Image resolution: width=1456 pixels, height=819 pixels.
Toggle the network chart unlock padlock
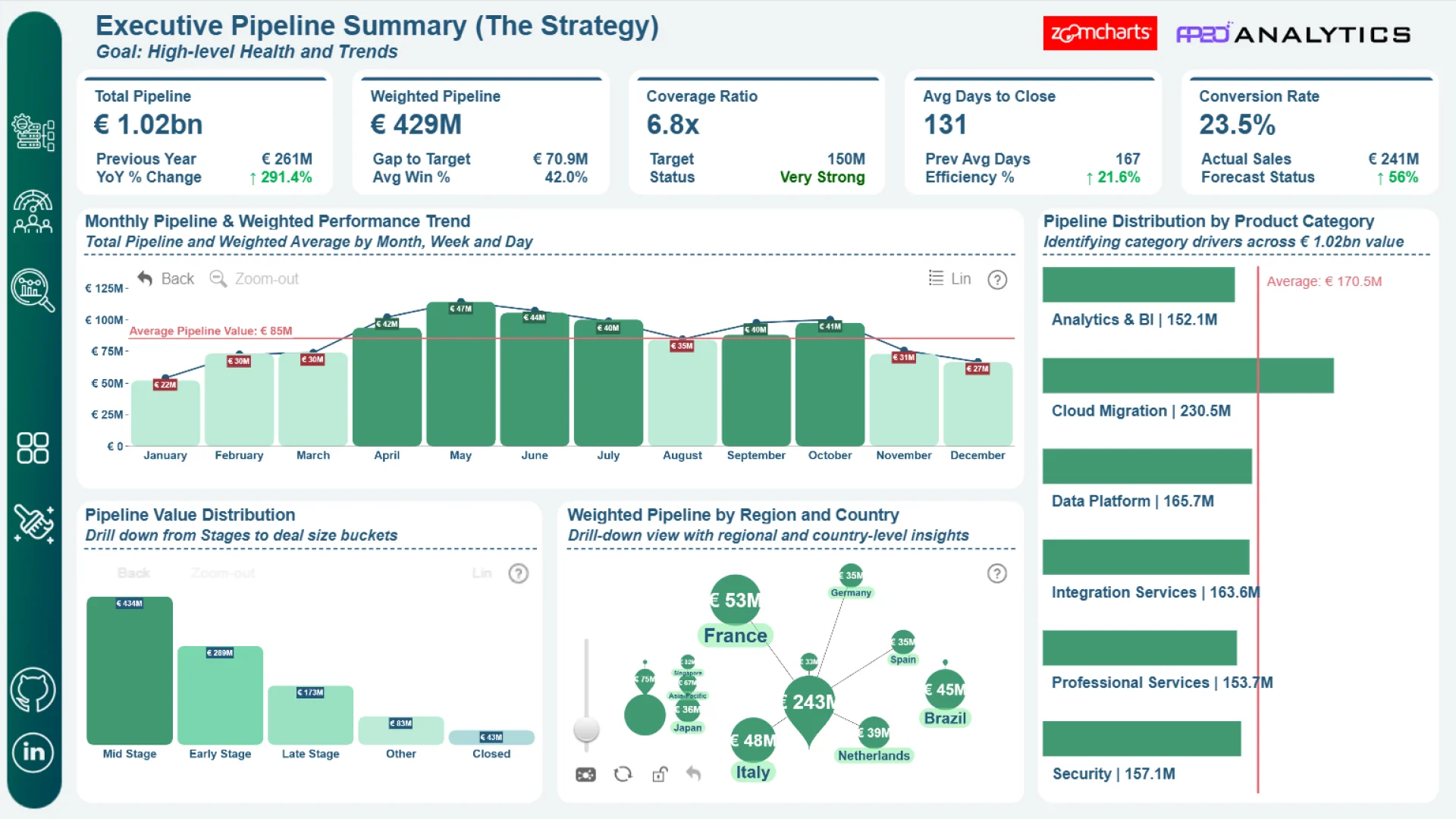660,774
